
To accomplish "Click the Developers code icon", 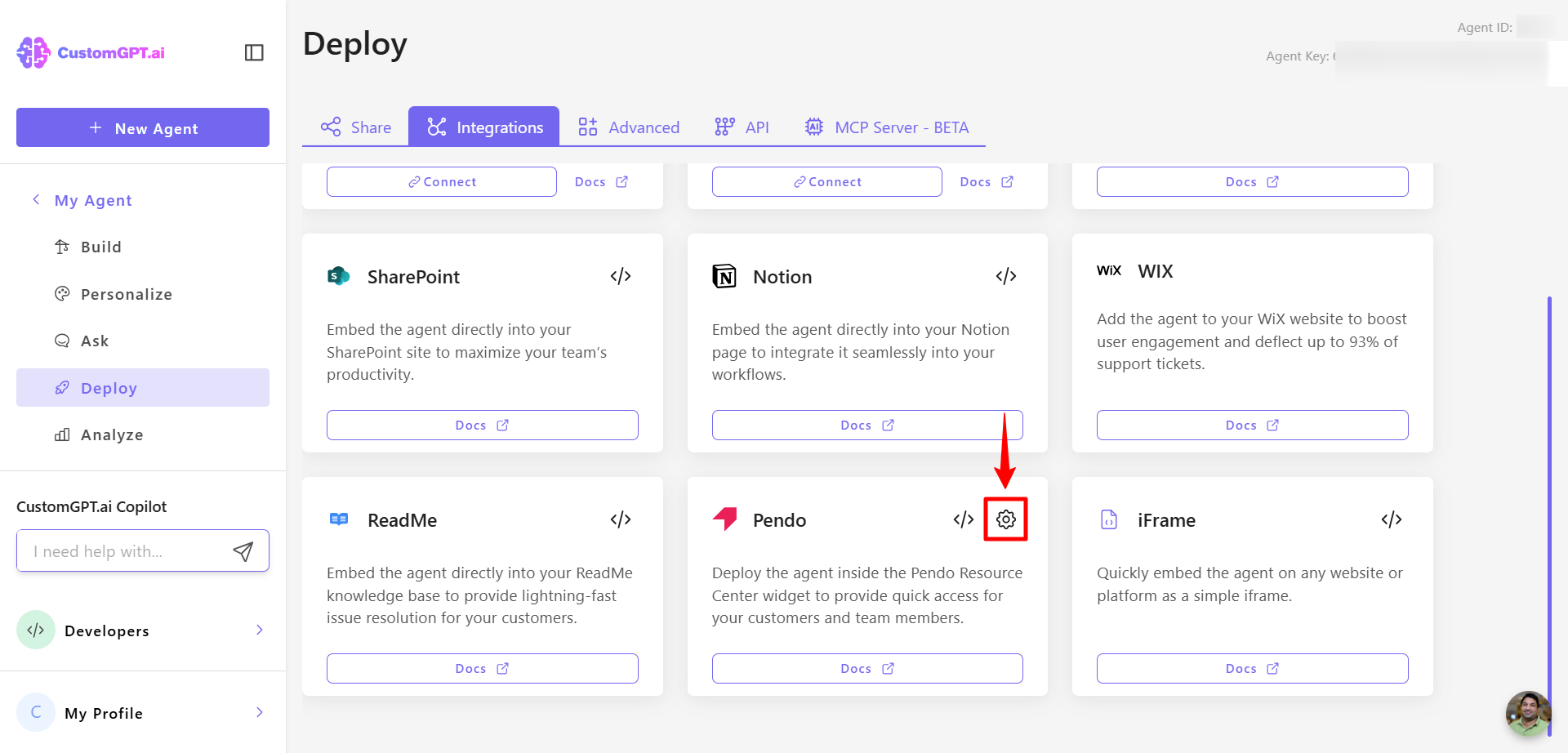I will click(36, 630).
